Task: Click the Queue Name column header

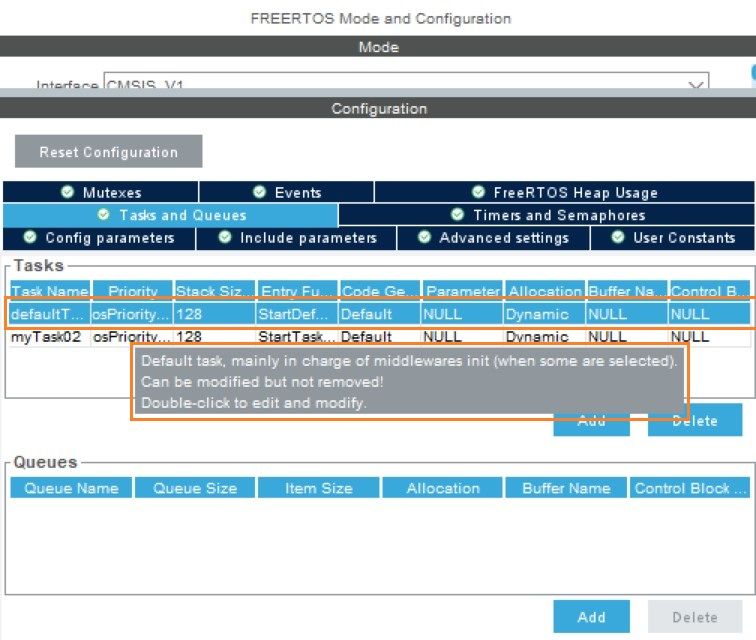Action: [x=71, y=488]
